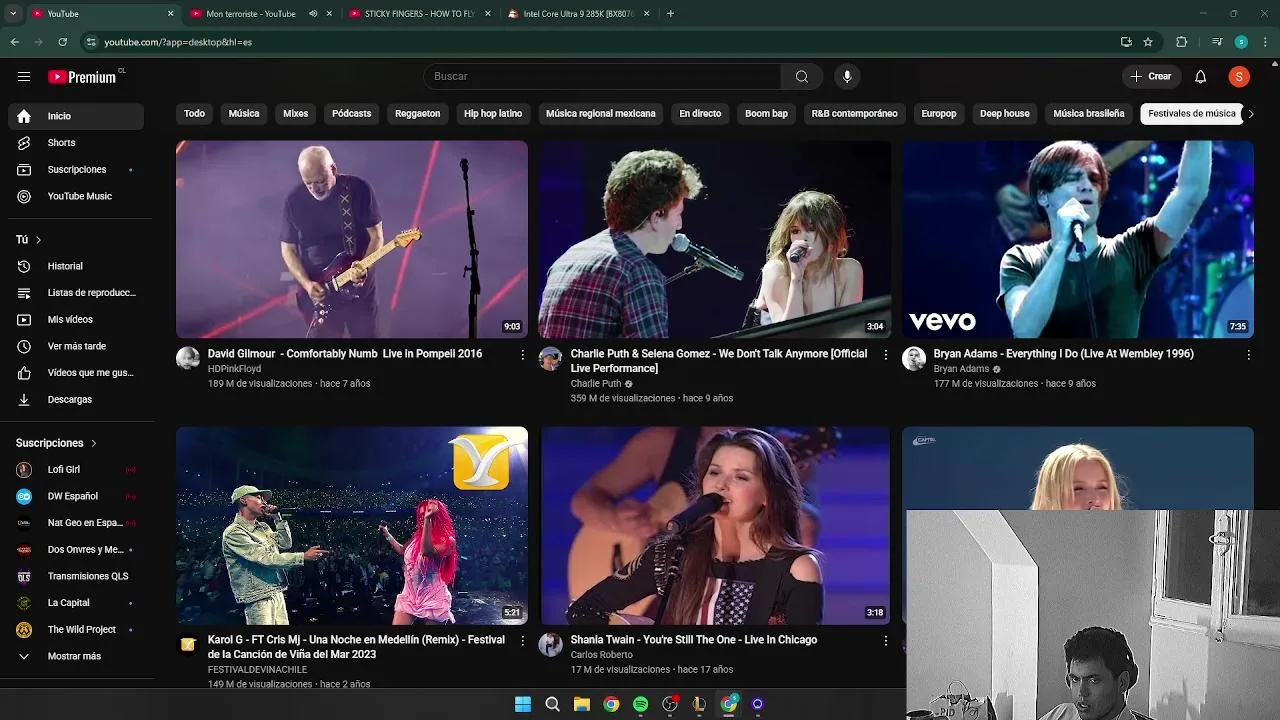
Task: Click the search magnifier button
Action: click(802, 77)
